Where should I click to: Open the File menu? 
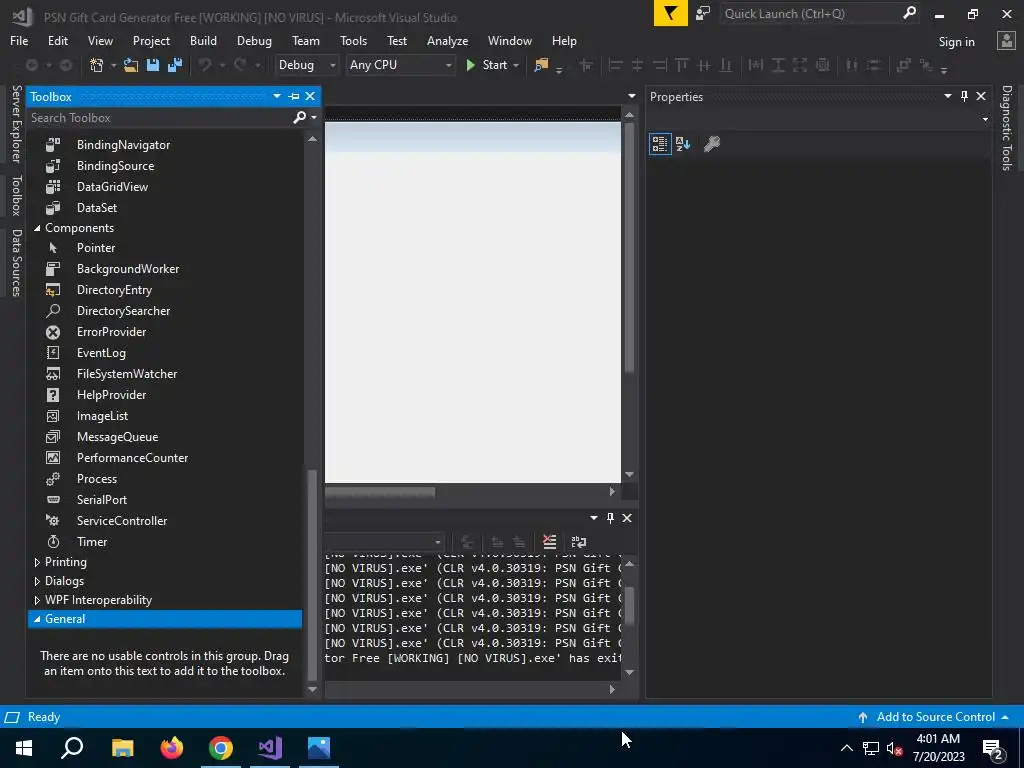click(x=19, y=40)
